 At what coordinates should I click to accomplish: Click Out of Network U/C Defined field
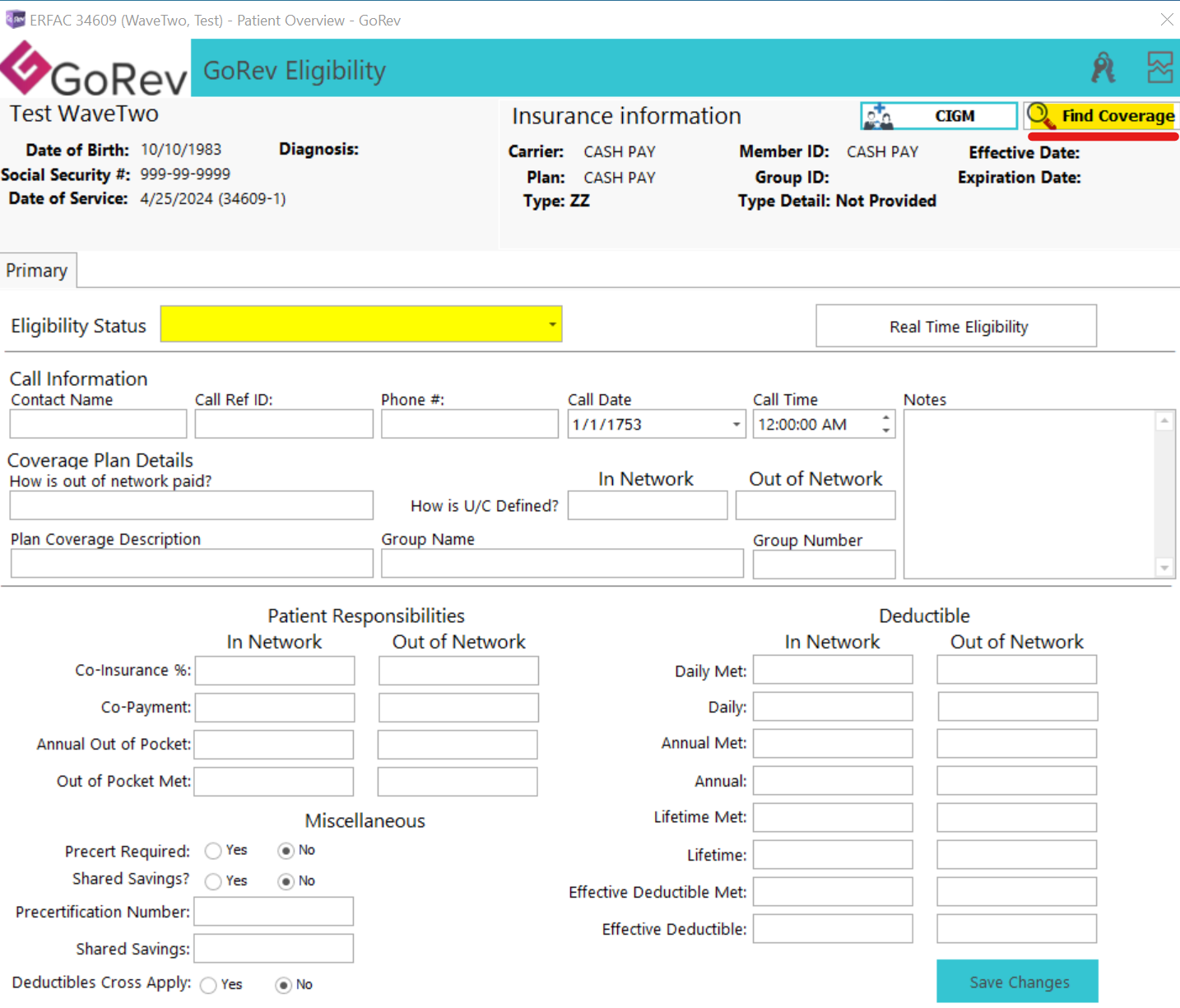click(x=815, y=505)
